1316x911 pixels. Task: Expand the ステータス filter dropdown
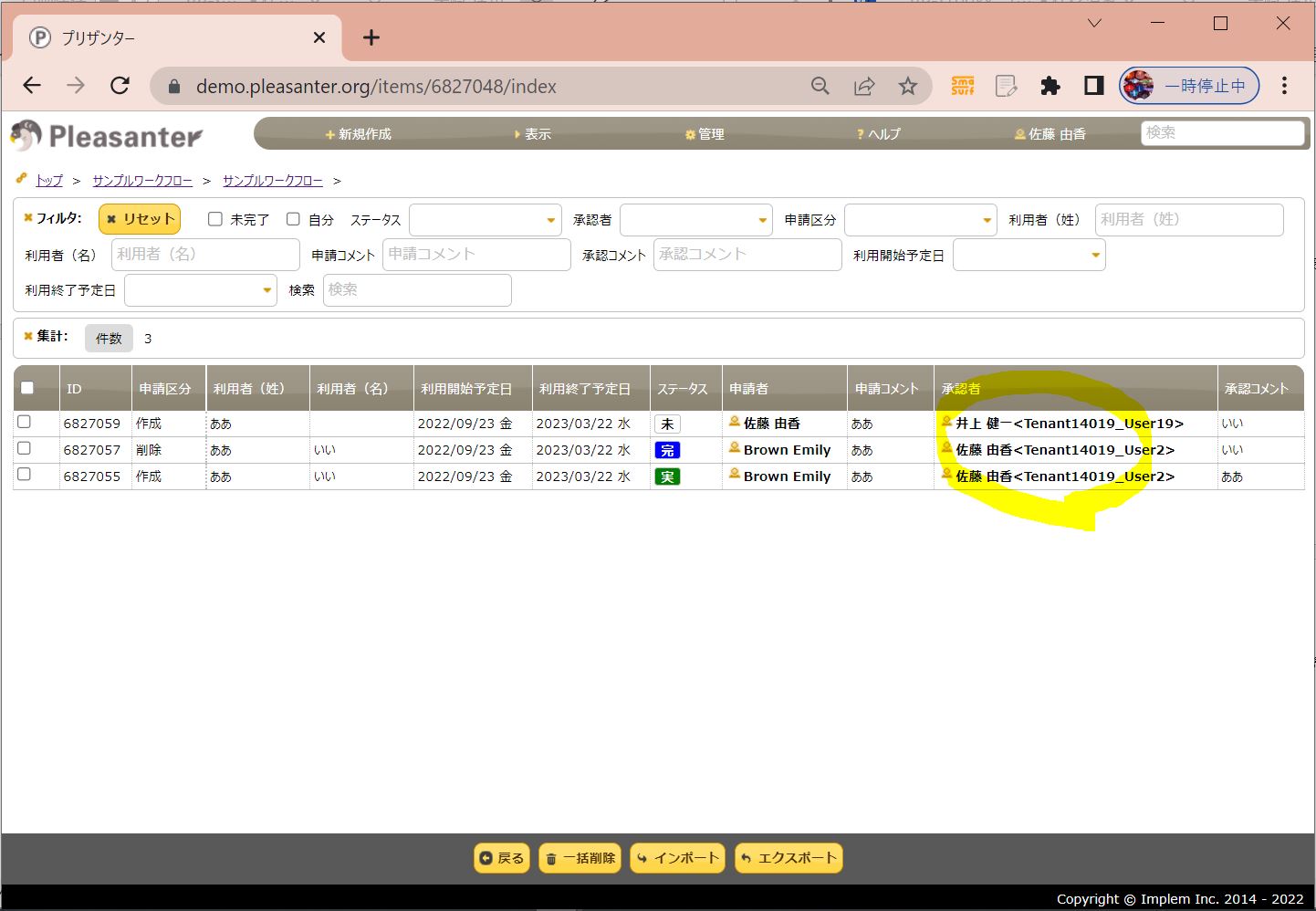pos(485,220)
